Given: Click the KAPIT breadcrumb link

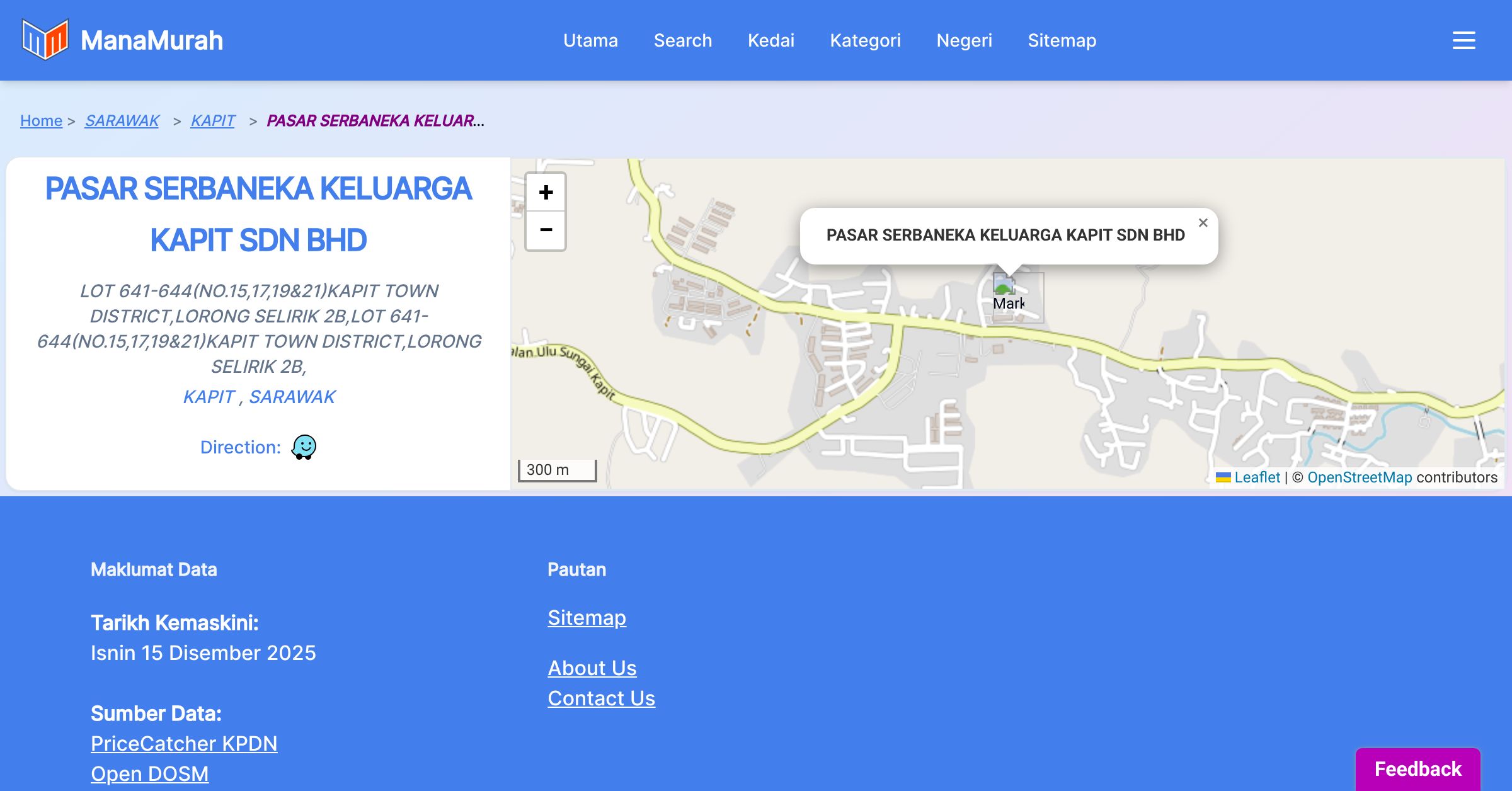Looking at the screenshot, I should click(x=213, y=120).
